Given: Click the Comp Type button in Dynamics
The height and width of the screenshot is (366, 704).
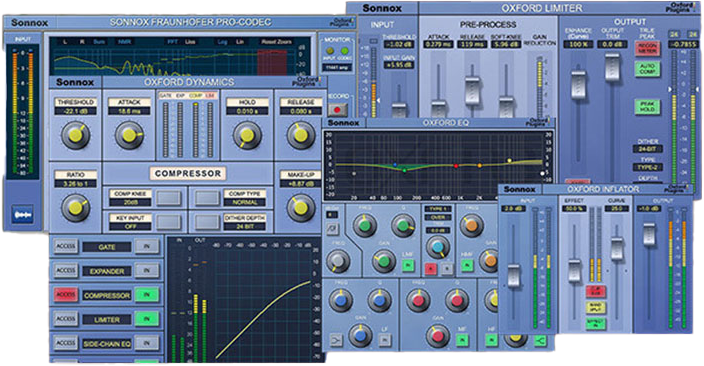Looking at the screenshot, I should [207, 198].
